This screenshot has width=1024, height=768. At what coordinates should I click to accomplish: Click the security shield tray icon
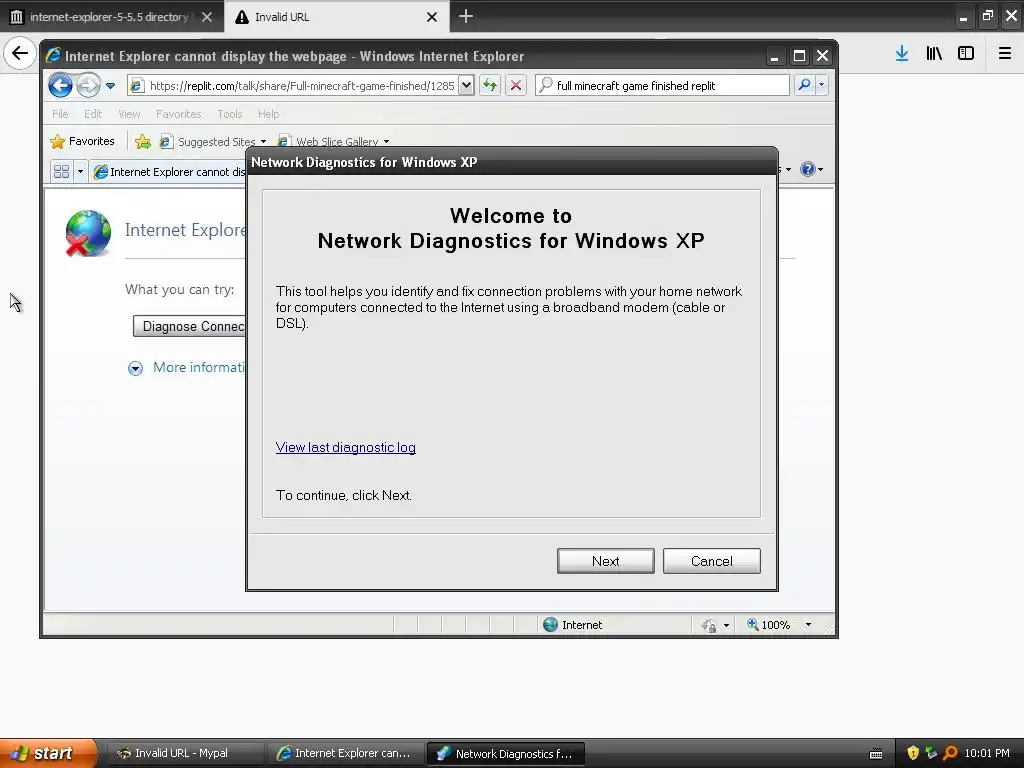913,753
